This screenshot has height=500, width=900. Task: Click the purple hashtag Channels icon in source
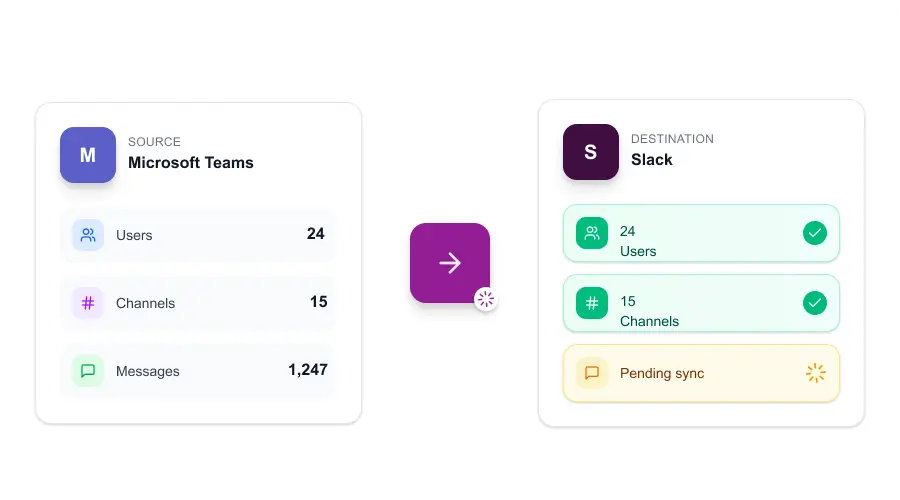(x=88, y=303)
